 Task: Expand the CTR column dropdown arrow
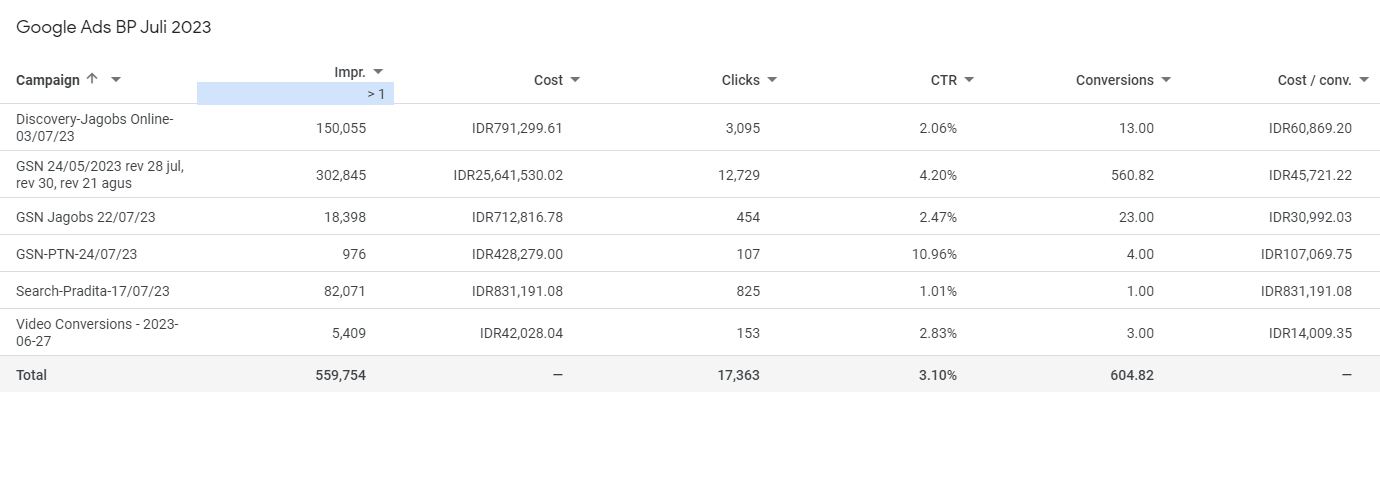[x=969, y=80]
